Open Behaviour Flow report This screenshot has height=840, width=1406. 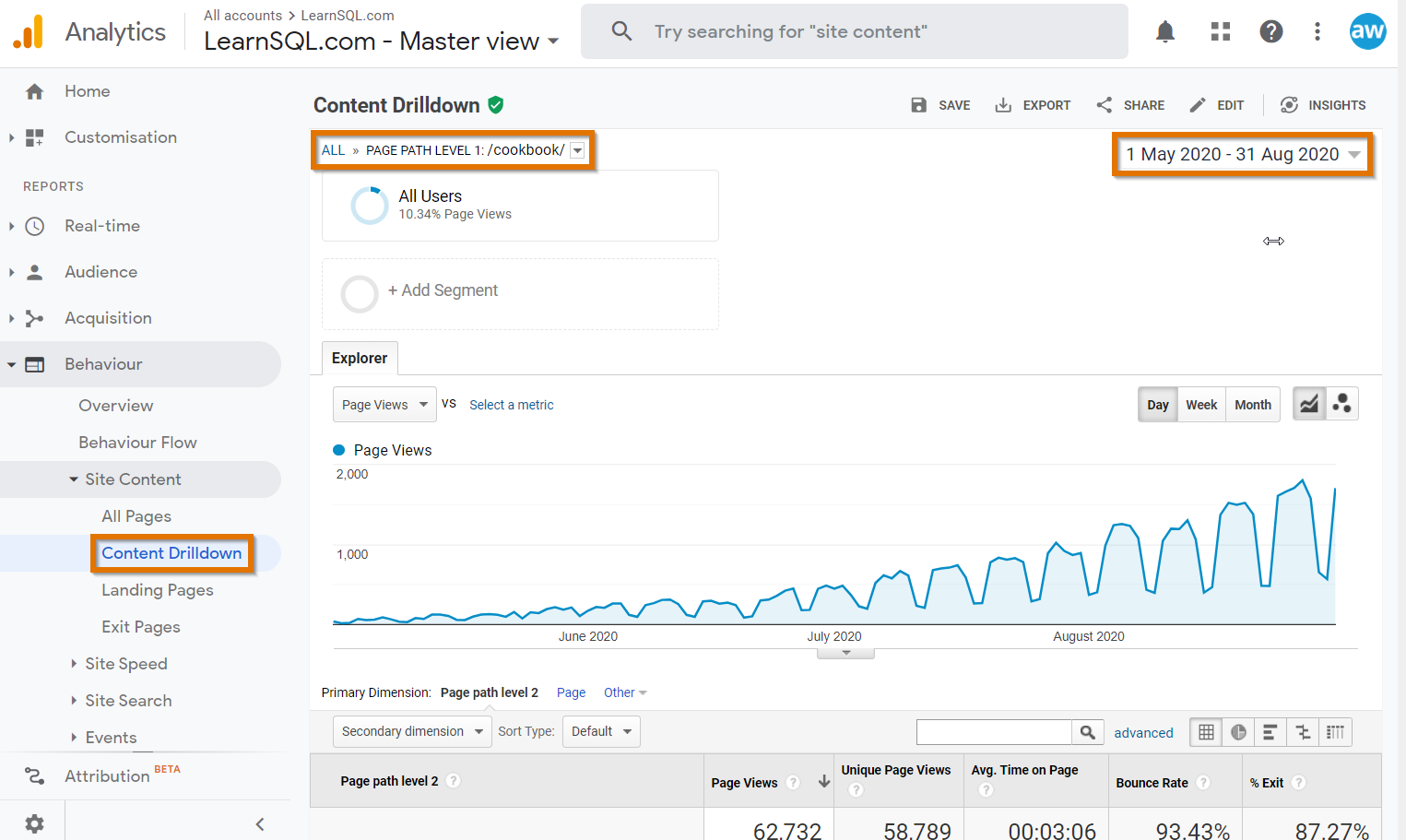coord(137,443)
